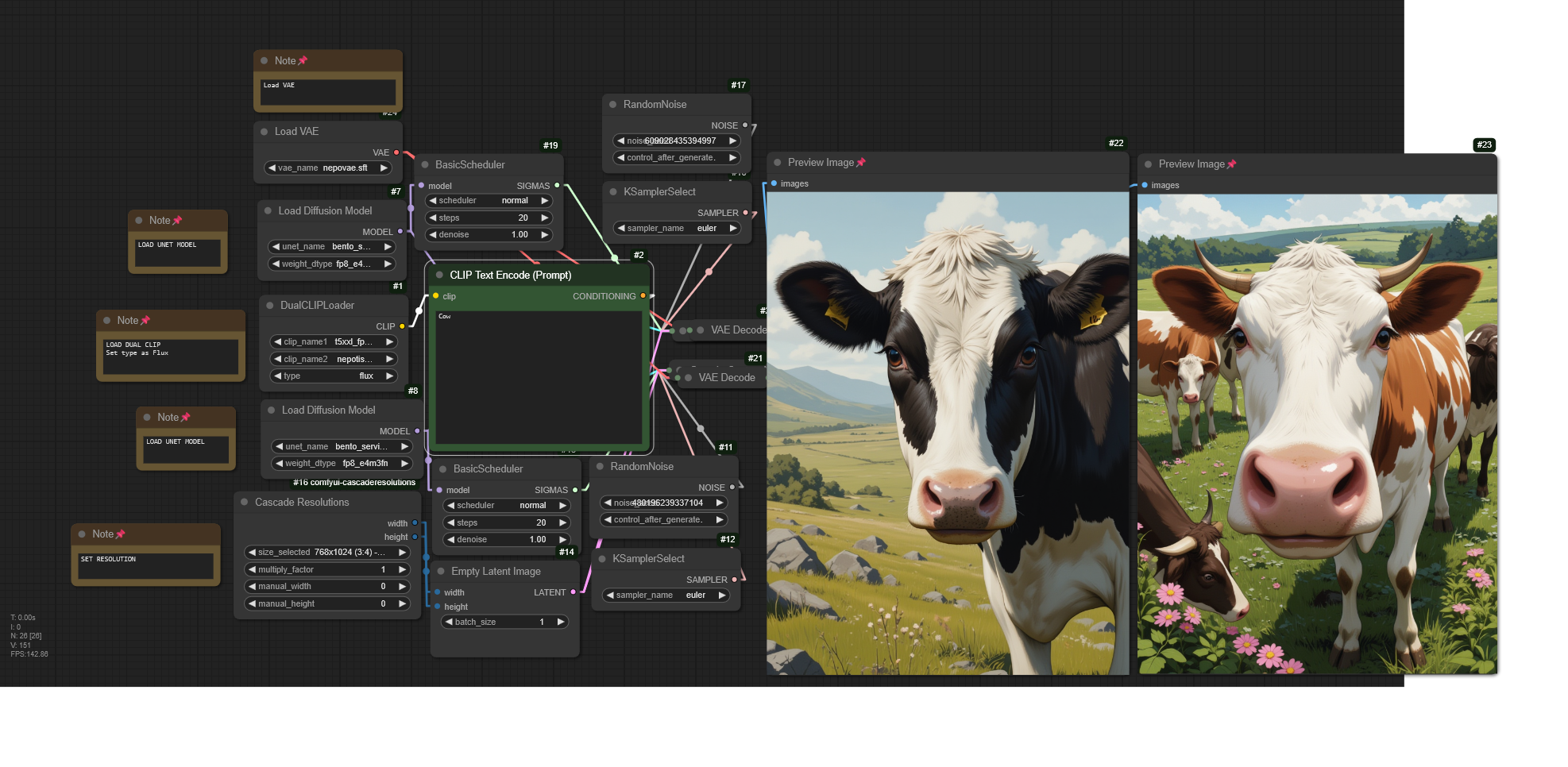Open the size_selected 768x1024 dropdown
Image resolution: width=1568 pixels, height=767 pixels.
pyautogui.click(x=326, y=553)
